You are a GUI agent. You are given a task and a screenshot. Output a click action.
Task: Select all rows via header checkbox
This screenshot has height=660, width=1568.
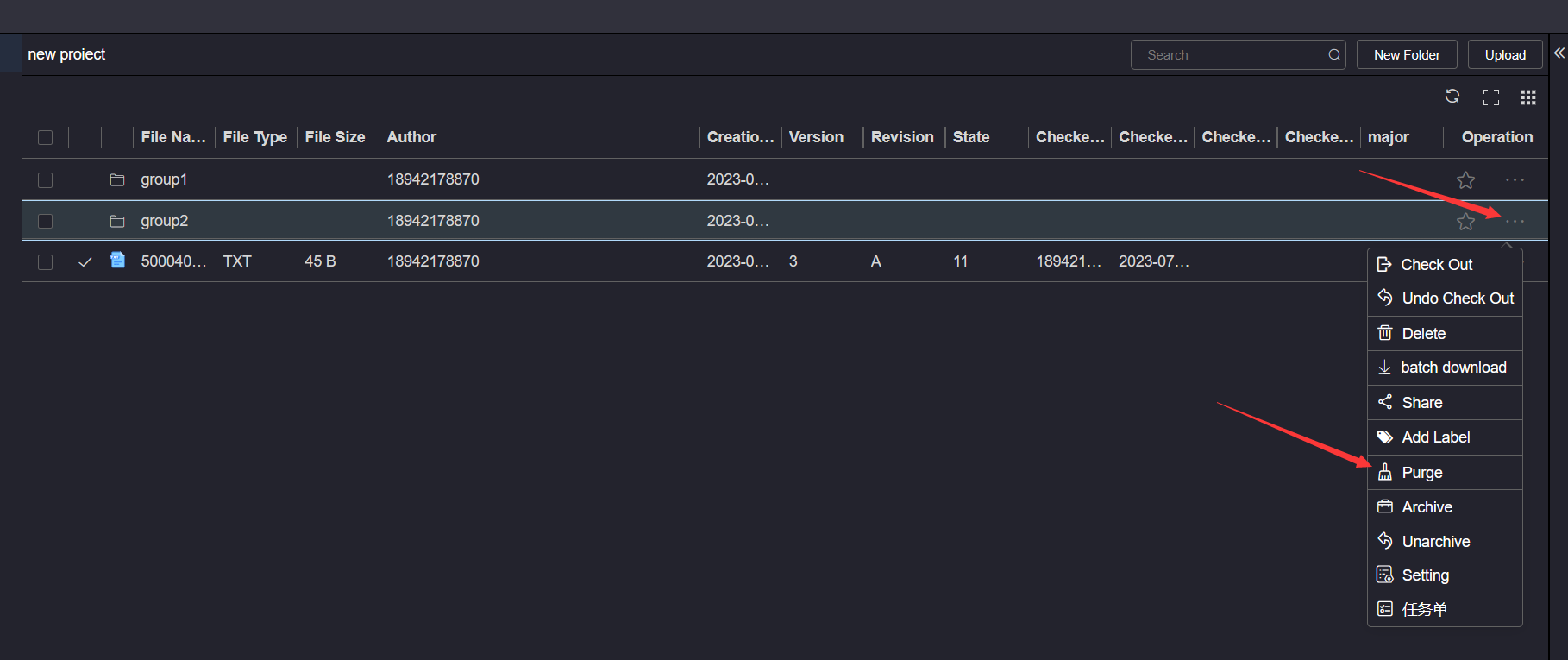[46, 137]
